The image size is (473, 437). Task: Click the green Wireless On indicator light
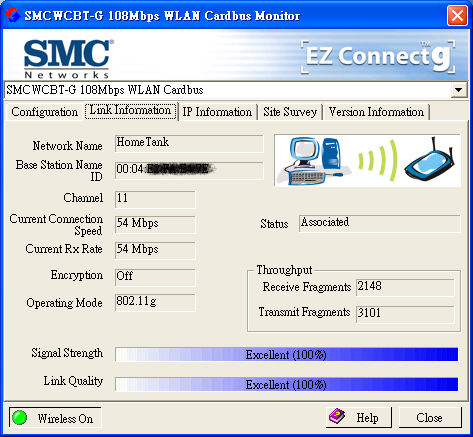(x=20, y=417)
